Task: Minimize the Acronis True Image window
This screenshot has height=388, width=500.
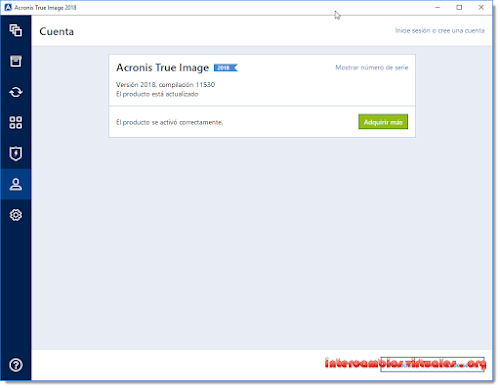Action: pyautogui.click(x=438, y=7)
